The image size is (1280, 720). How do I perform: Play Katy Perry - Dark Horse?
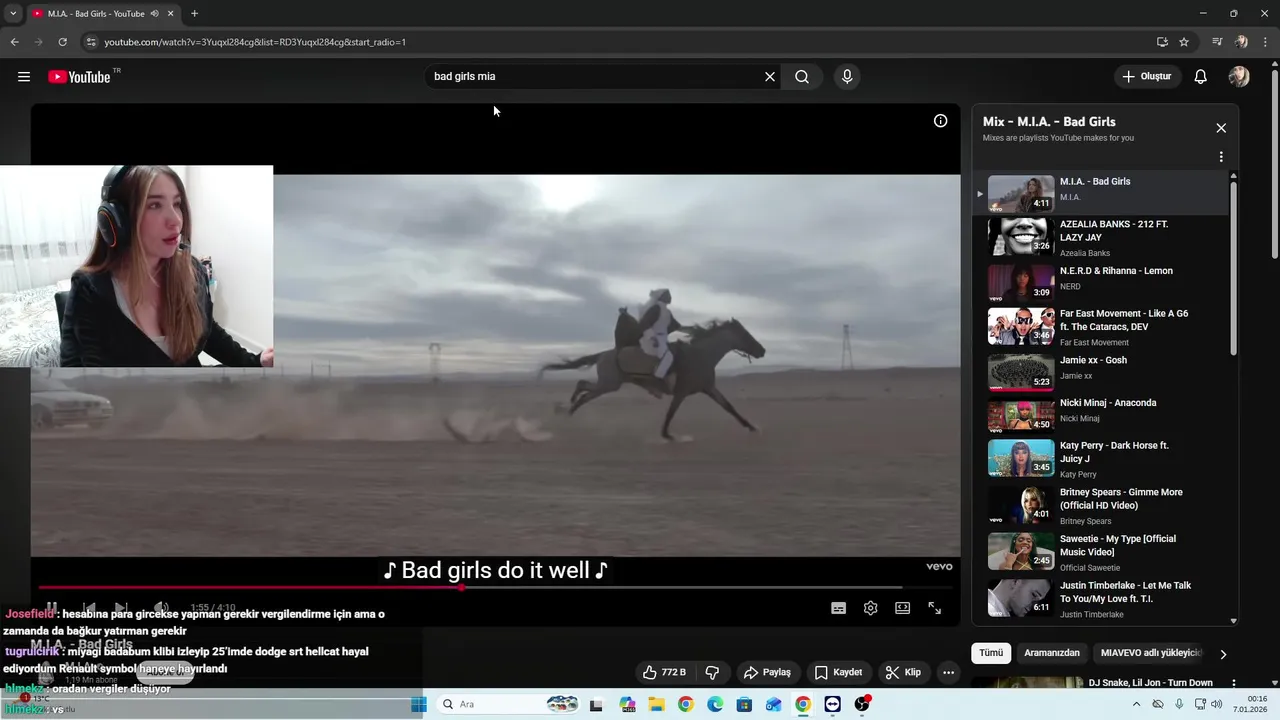[x=1102, y=459]
